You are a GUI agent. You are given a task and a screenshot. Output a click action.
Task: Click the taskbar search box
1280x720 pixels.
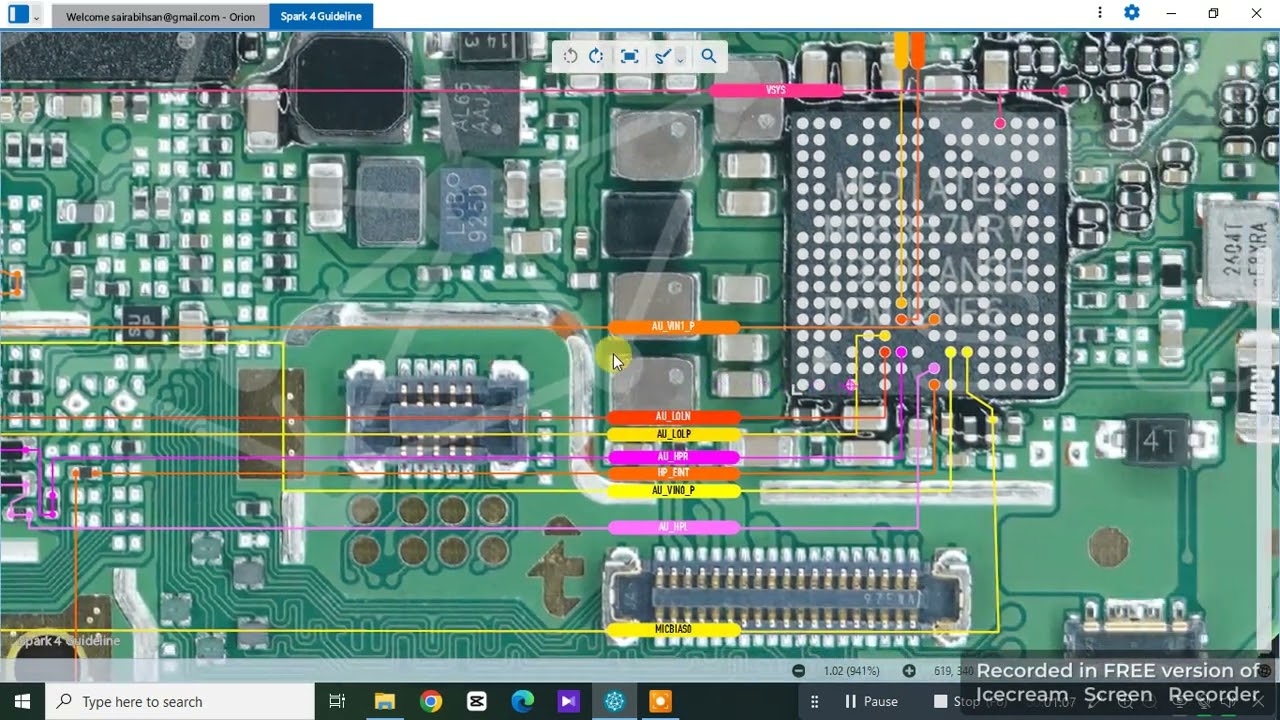coord(181,701)
